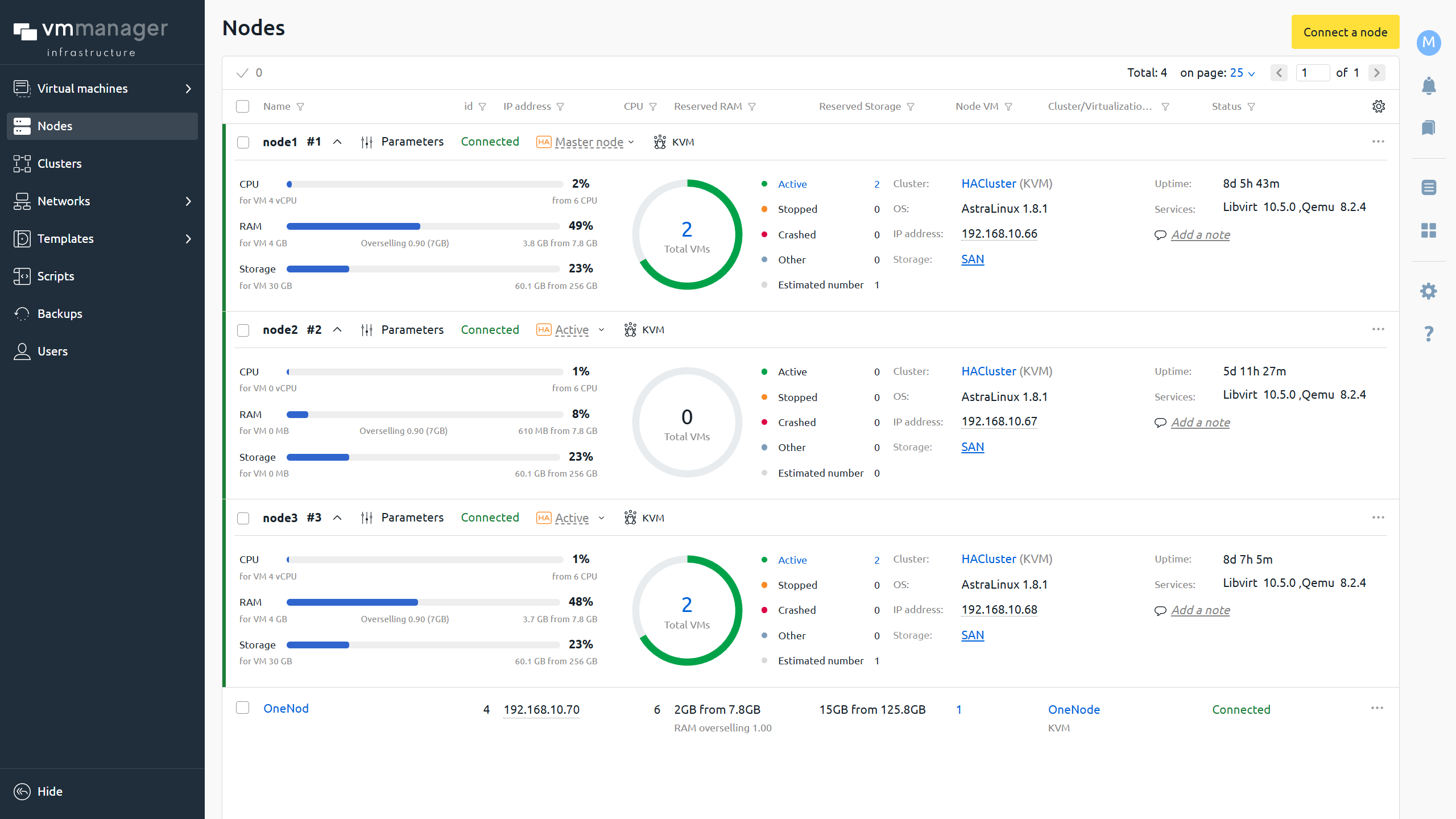
Task: Open node1 SAN storage link
Action: [x=972, y=259]
